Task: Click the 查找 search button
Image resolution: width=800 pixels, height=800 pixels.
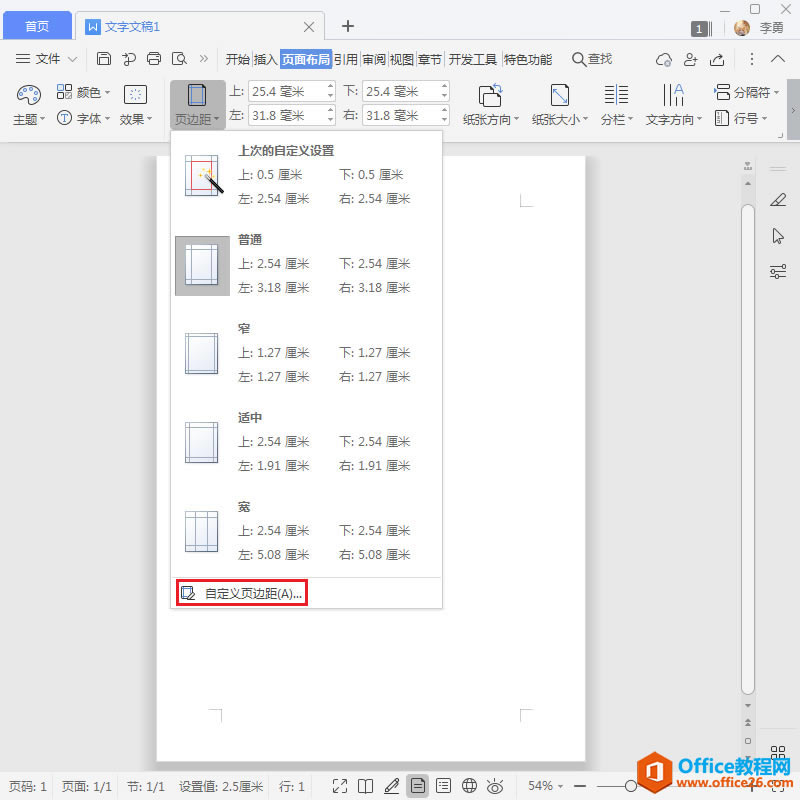Action: point(592,59)
